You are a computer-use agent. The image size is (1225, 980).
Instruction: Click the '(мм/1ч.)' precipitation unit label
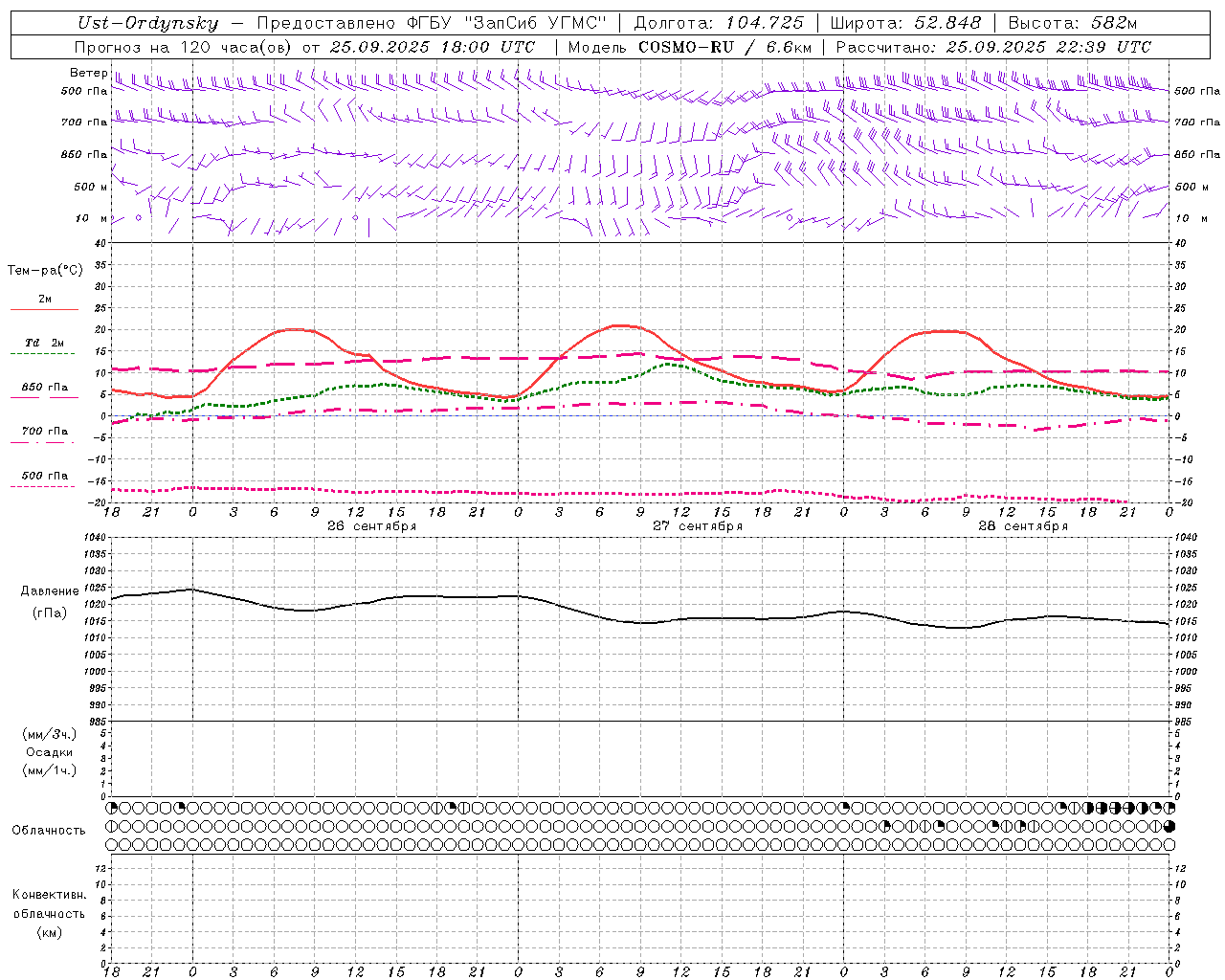50,770
